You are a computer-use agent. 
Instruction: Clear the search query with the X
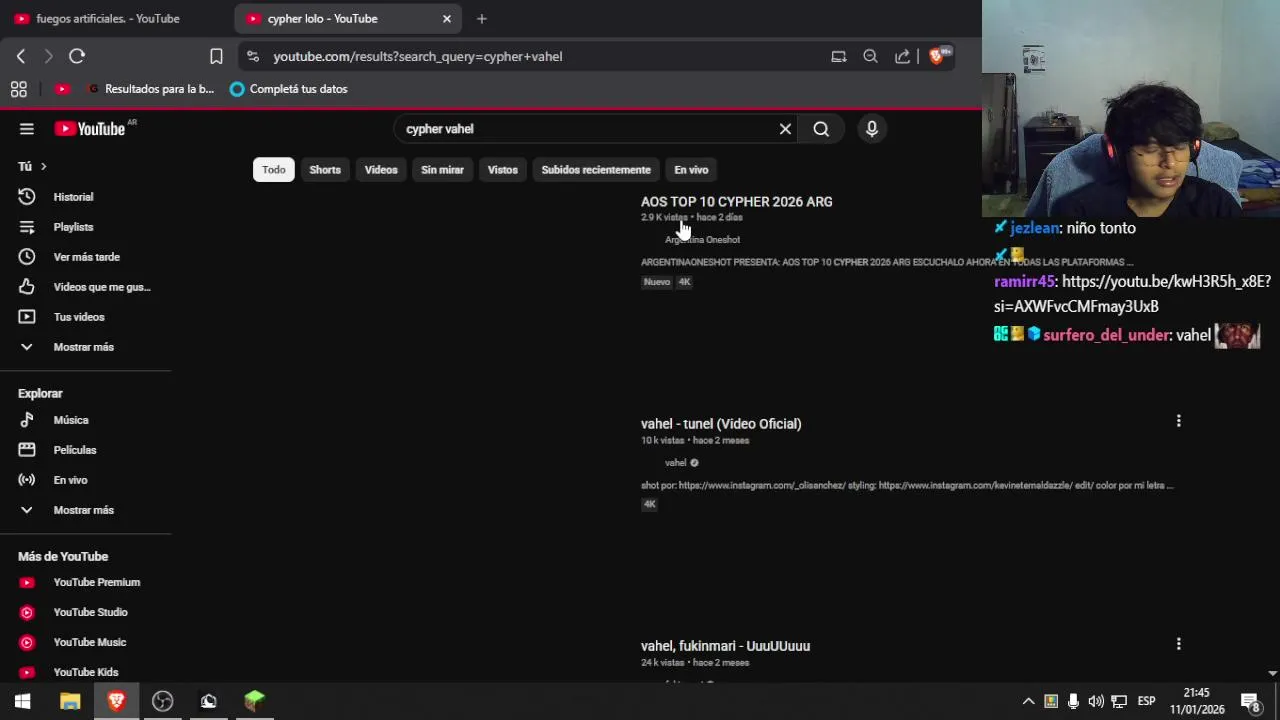click(785, 129)
